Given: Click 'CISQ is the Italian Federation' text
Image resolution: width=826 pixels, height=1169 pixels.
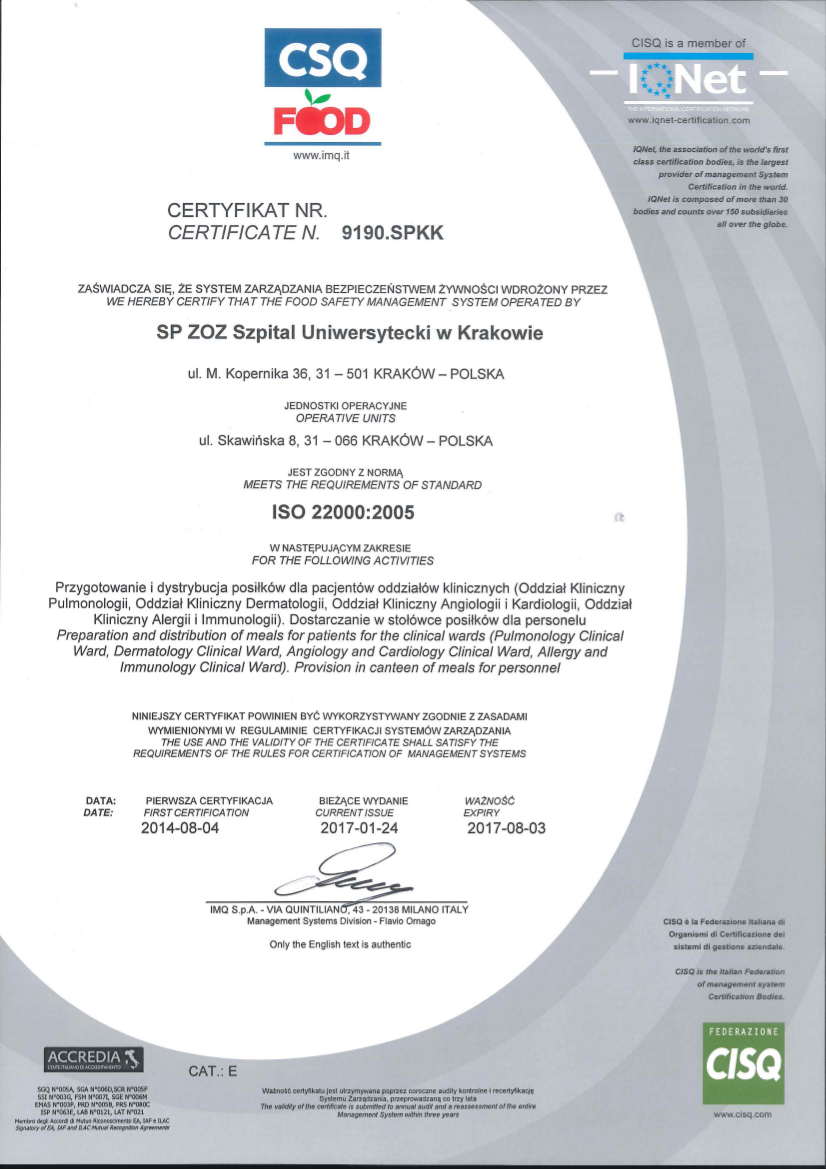Looking at the screenshot, I should tap(729, 984).
